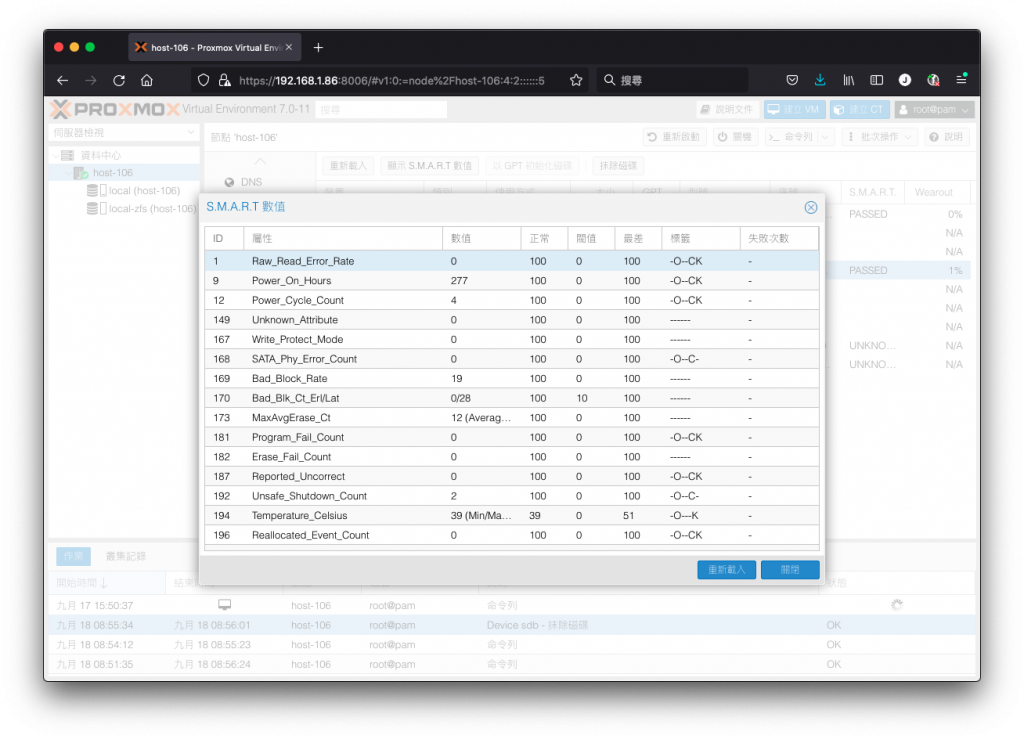Open the root@pam user dropdown
Image resolution: width=1024 pixels, height=739 pixels.
935,110
